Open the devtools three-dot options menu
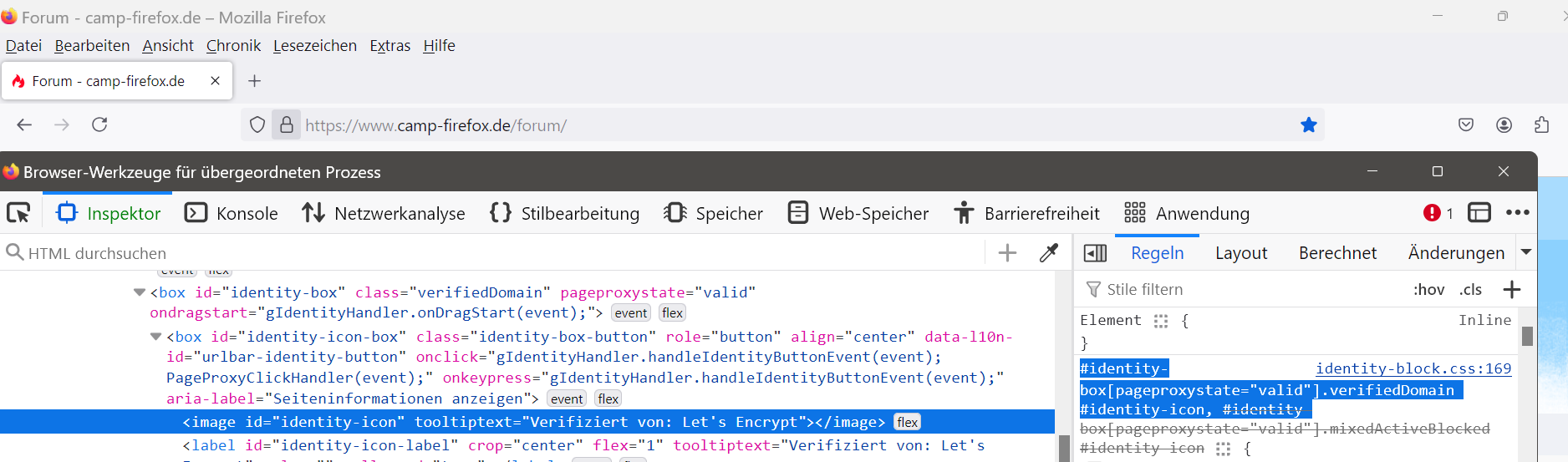The height and width of the screenshot is (462, 1568). 1517,213
